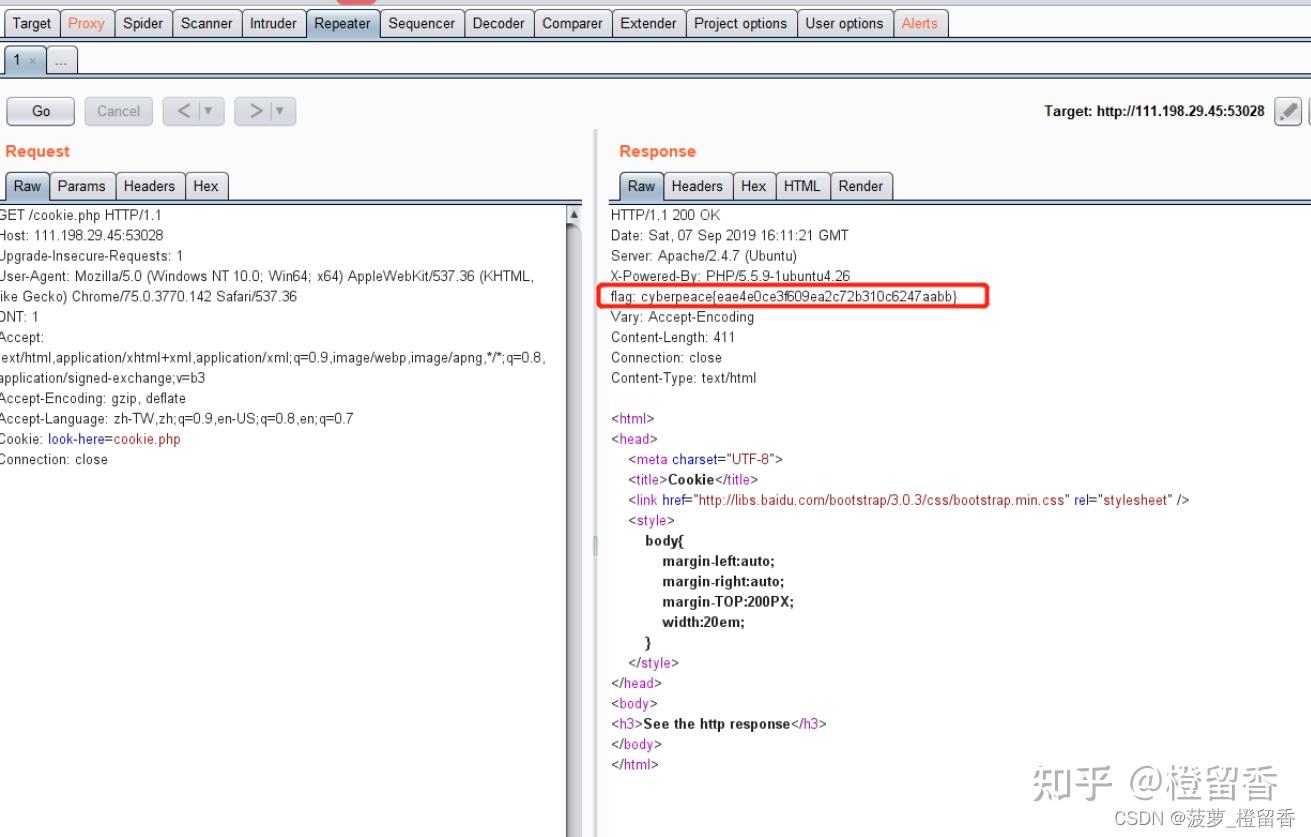Open the Alerts tab
The width and height of the screenshot is (1311, 837).
pyautogui.click(x=920, y=23)
